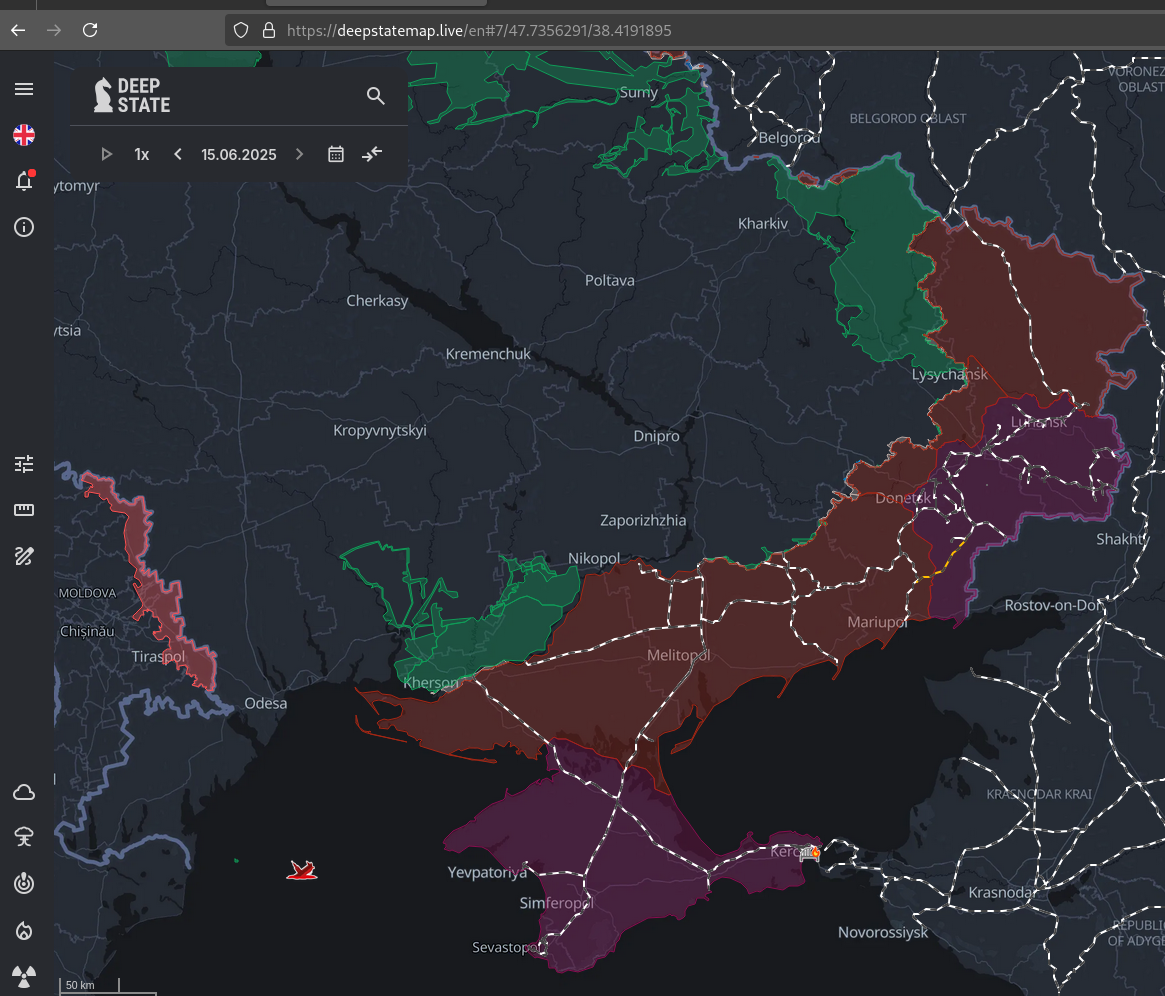Select the ruler measurement tool

tap(24, 510)
